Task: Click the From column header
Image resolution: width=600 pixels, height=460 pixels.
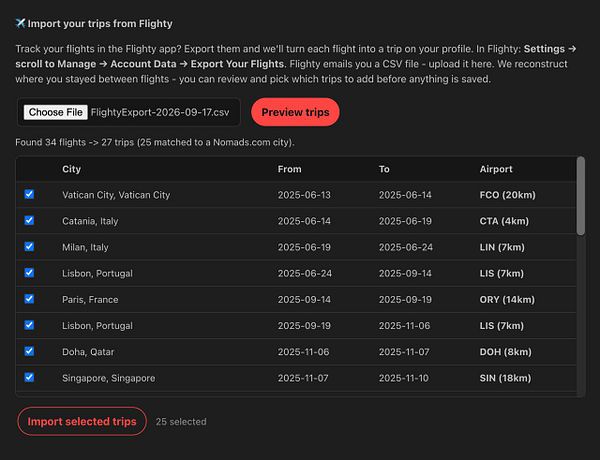Action: pos(290,169)
